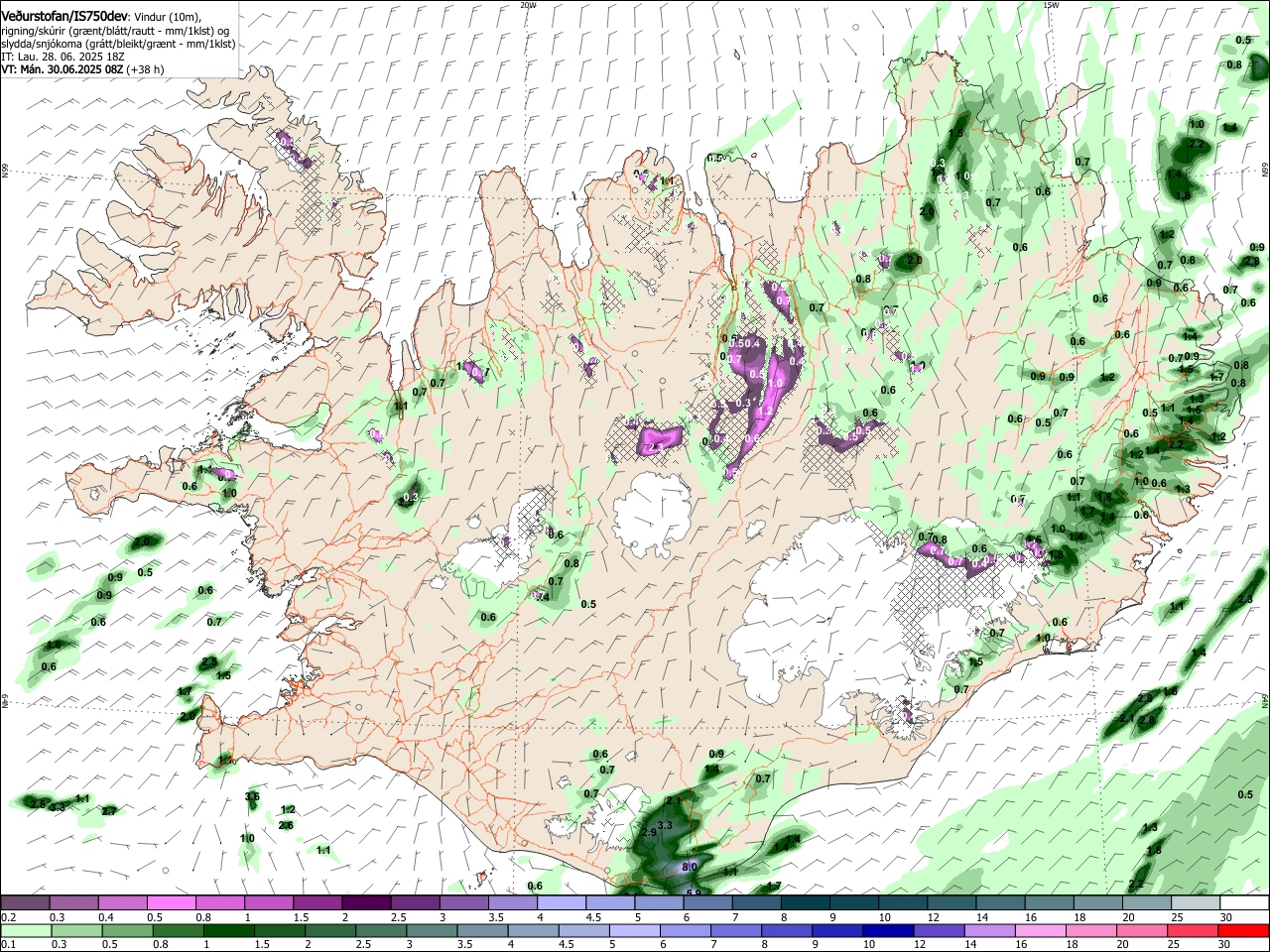
Task: Click the valid time 'VT: Mán. 30.06.2025 08Z'
Action: click(x=63, y=69)
